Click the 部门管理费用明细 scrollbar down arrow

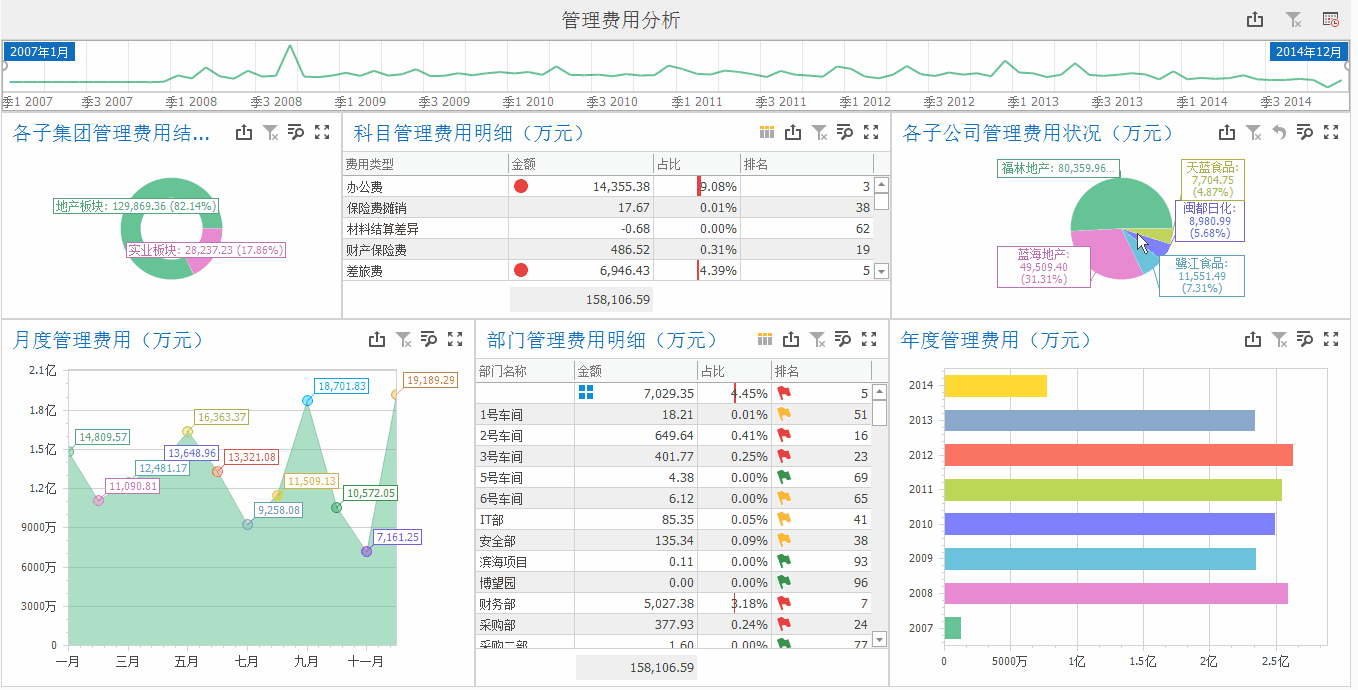pyautogui.click(x=880, y=638)
